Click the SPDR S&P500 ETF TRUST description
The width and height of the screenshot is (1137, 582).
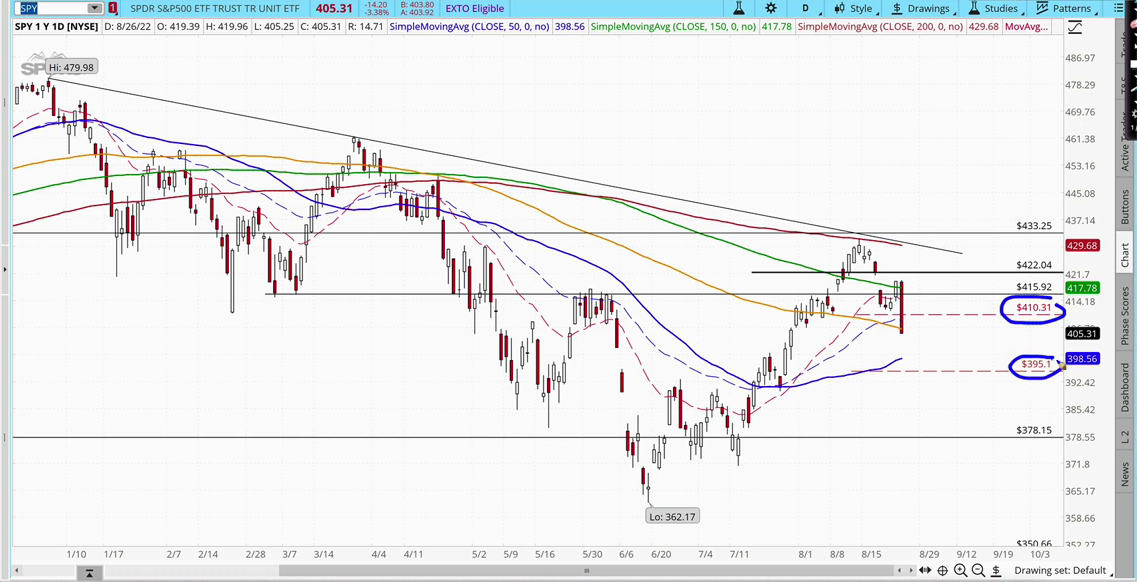coord(216,9)
